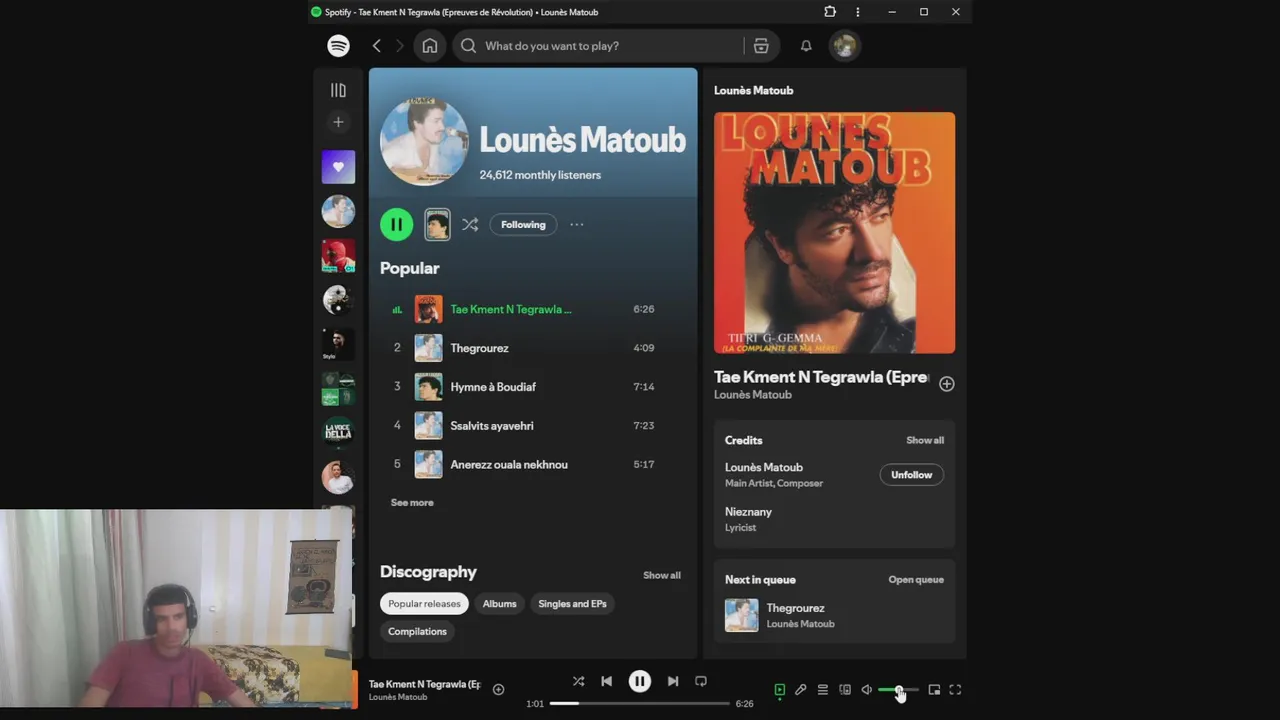Open the notifications bell
Image resolution: width=1280 pixels, height=720 pixels.
806,46
